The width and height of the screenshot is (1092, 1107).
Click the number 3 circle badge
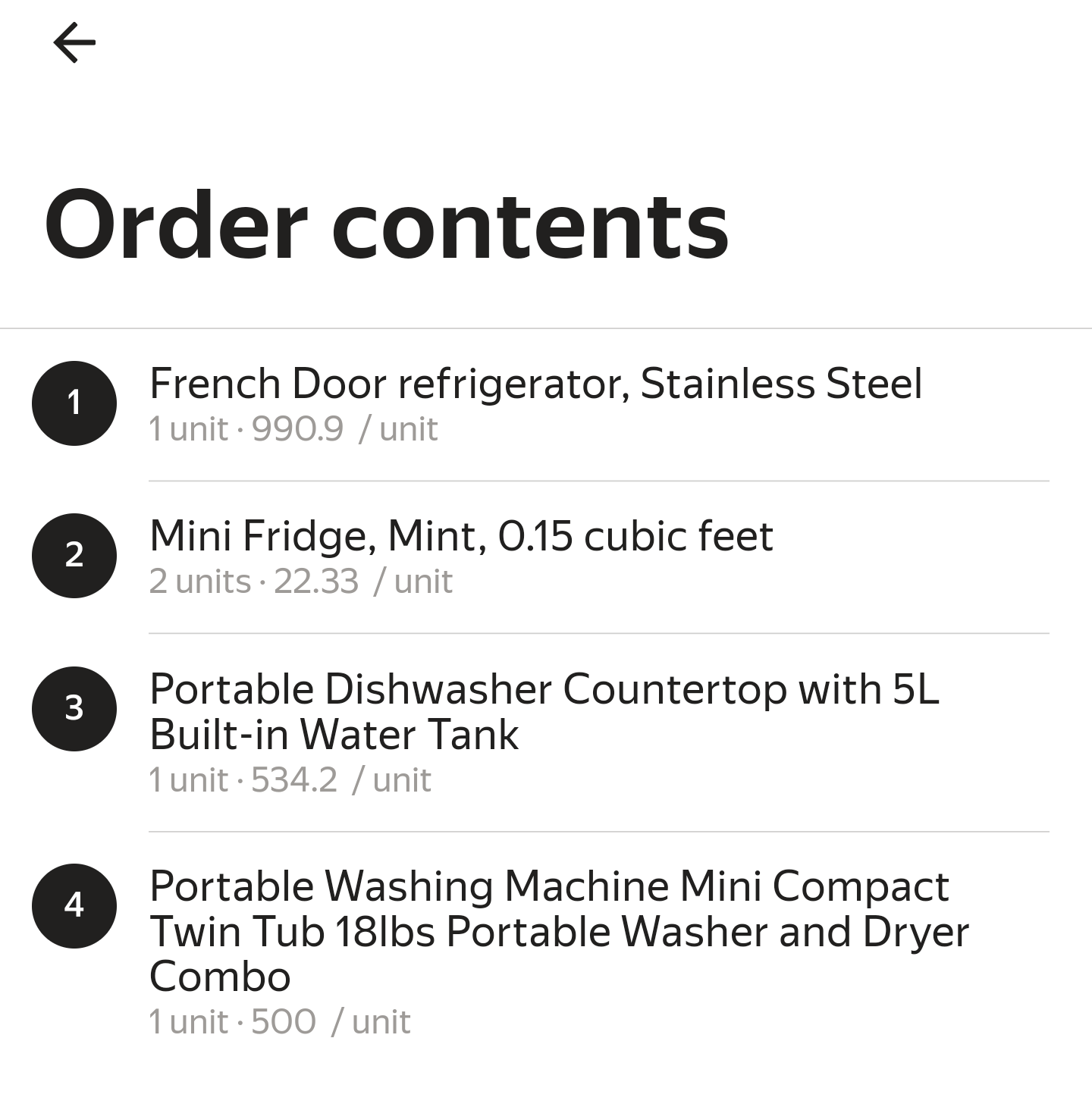coord(74,708)
